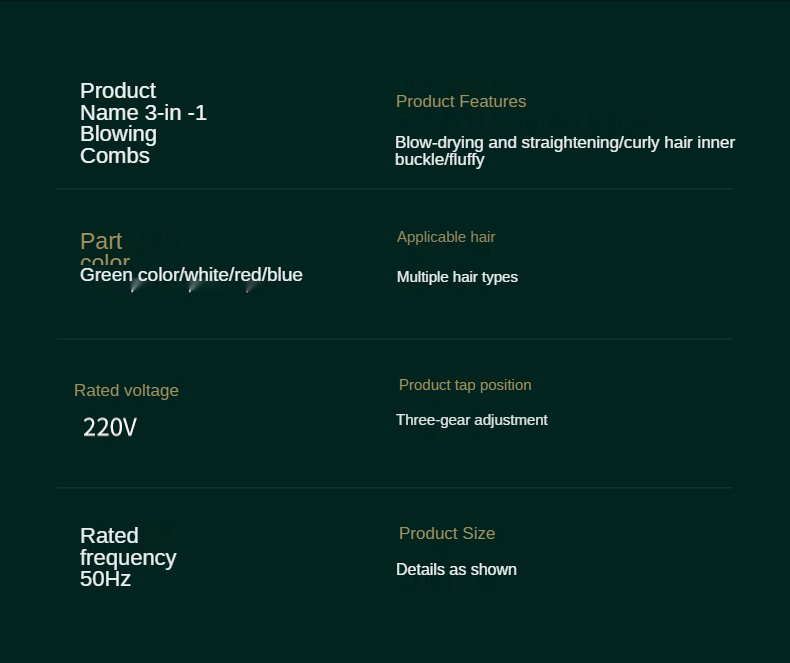Click the divider line below Product Name row
Image resolution: width=790 pixels, height=663 pixels.
pyautogui.click(x=395, y=189)
